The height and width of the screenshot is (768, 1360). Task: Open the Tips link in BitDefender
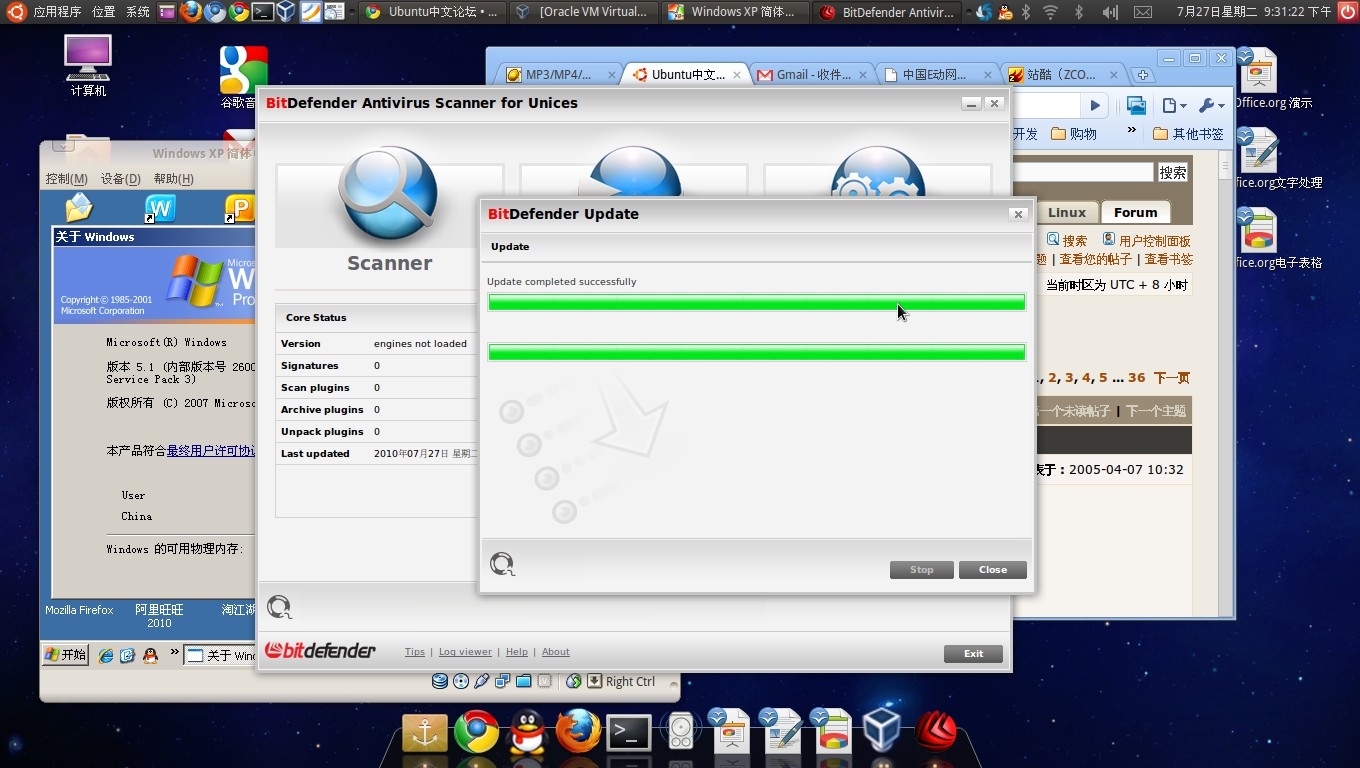tap(415, 652)
